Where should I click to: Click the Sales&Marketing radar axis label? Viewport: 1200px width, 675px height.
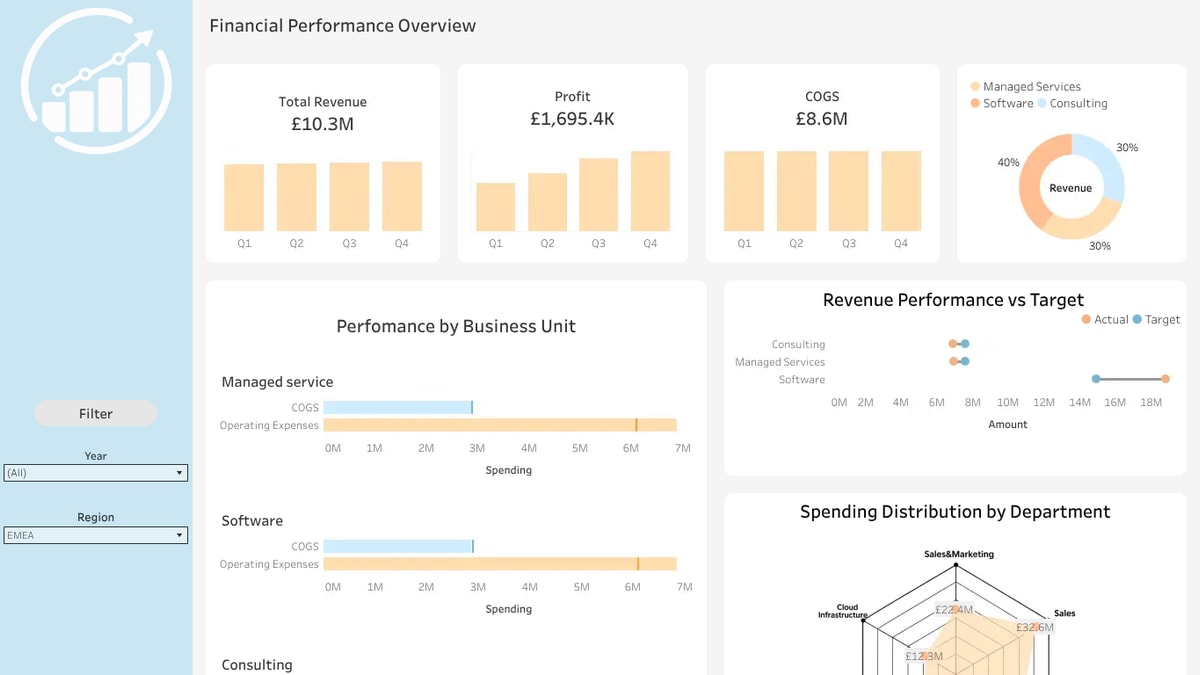click(959, 554)
